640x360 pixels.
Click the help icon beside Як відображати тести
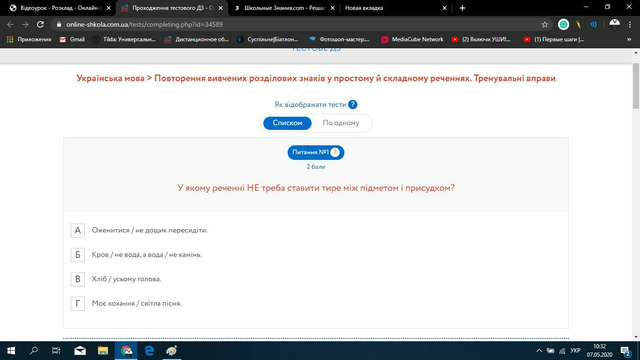tap(353, 104)
